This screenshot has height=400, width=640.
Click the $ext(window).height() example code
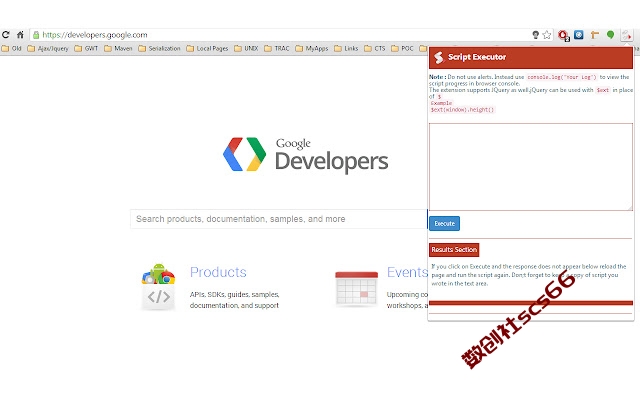click(x=462, y=110)
